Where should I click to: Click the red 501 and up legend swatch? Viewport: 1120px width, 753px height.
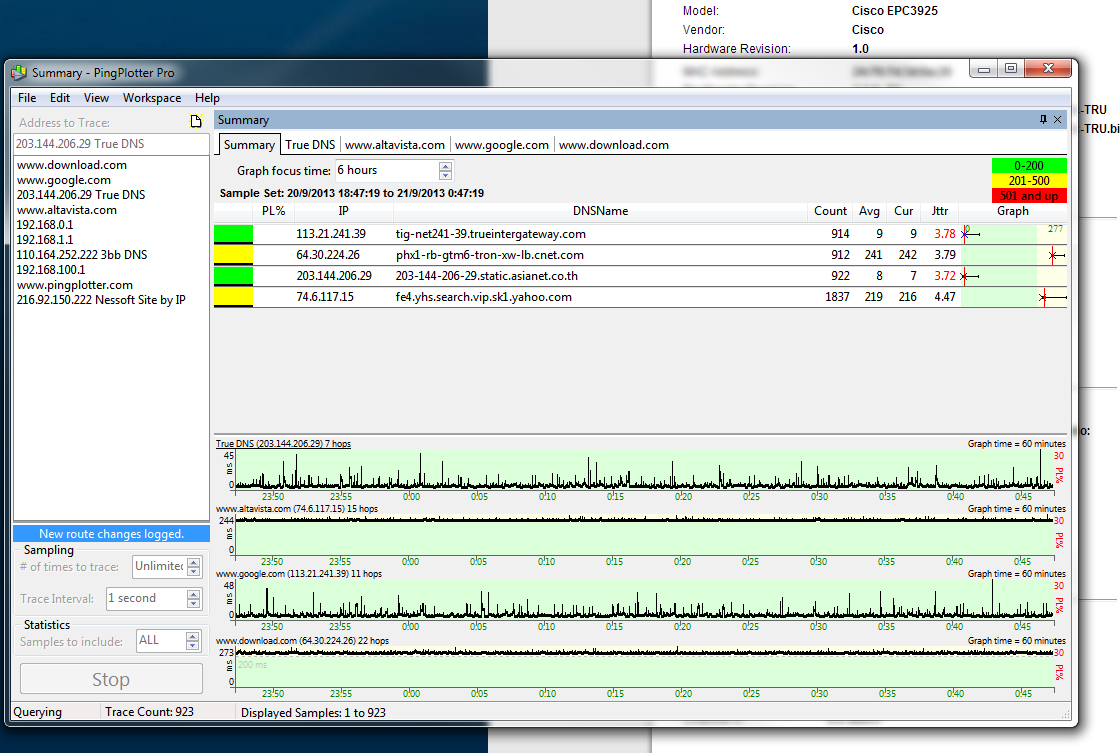(x=1029, y=196)
